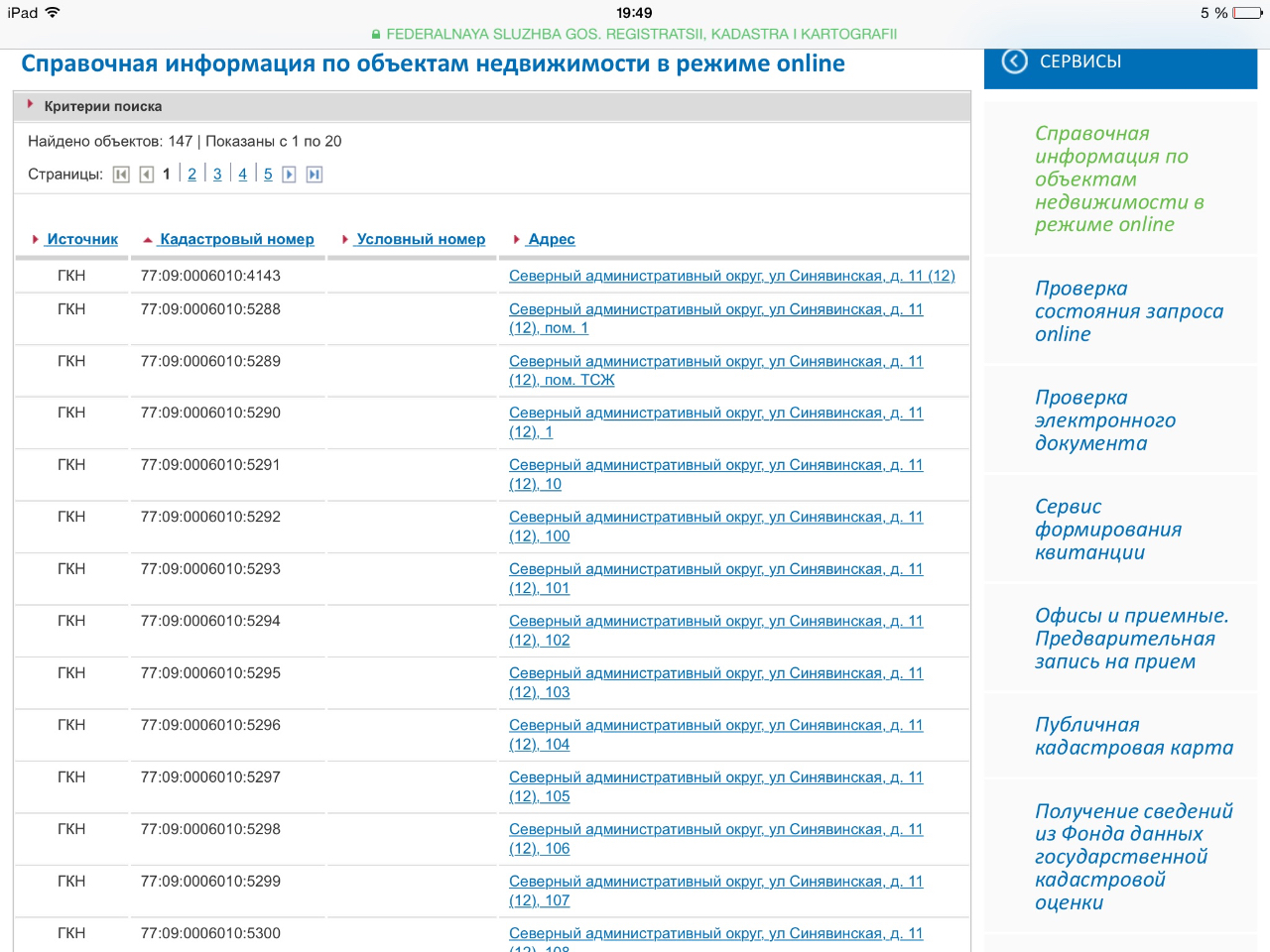Click the back arrow next to СЕРВИСЫ

(1014, 61)
